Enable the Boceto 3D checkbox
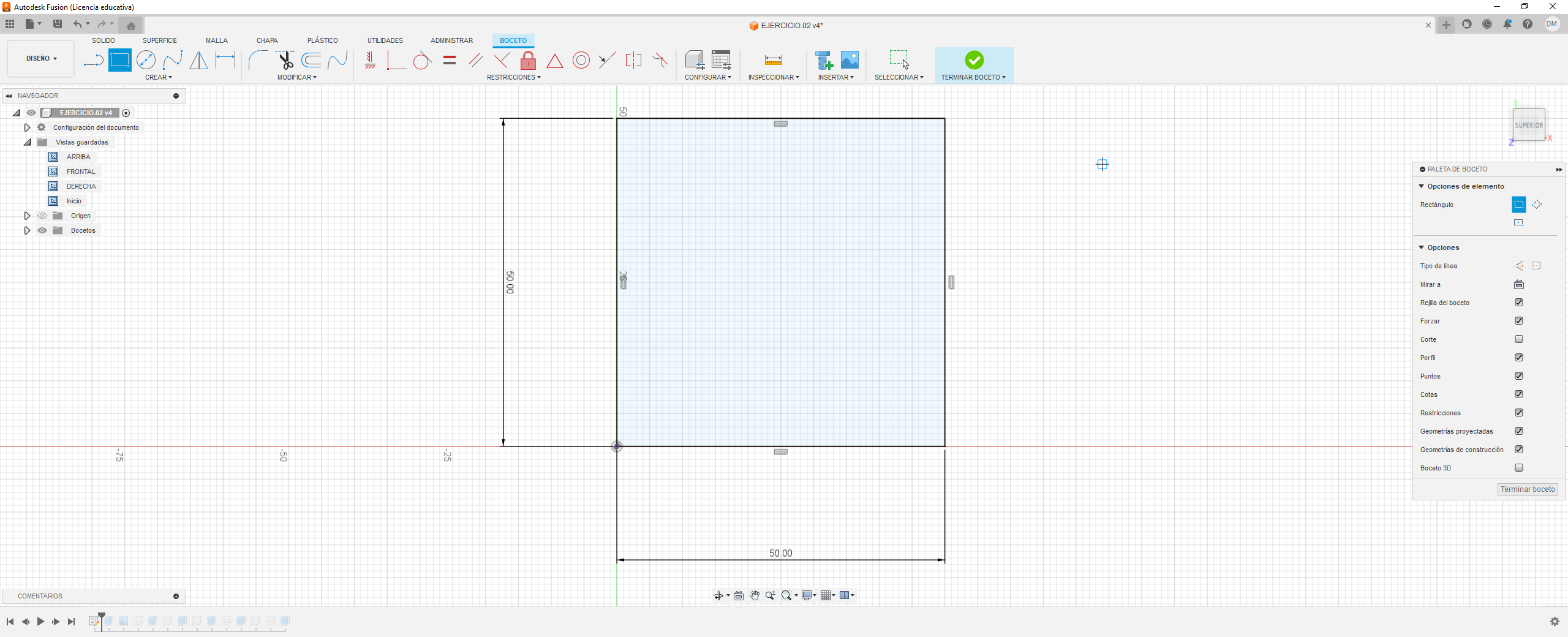This screenshot has width=1568, height=637. tap(1519, 468)
